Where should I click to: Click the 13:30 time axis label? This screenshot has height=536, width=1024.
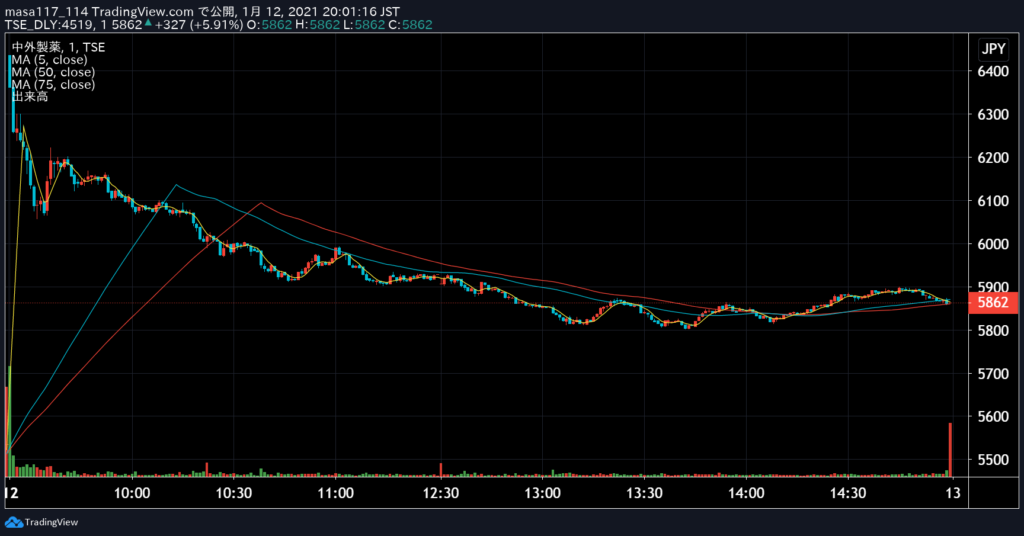pos(645,493)
